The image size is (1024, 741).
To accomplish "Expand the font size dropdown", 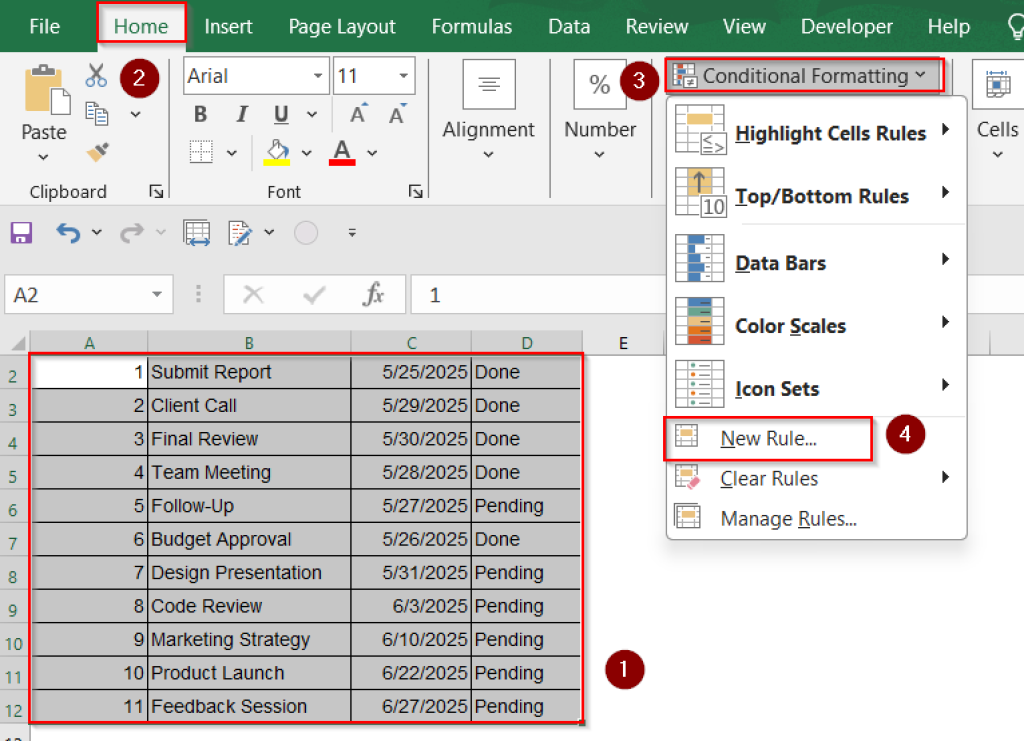I will point(404,76).
